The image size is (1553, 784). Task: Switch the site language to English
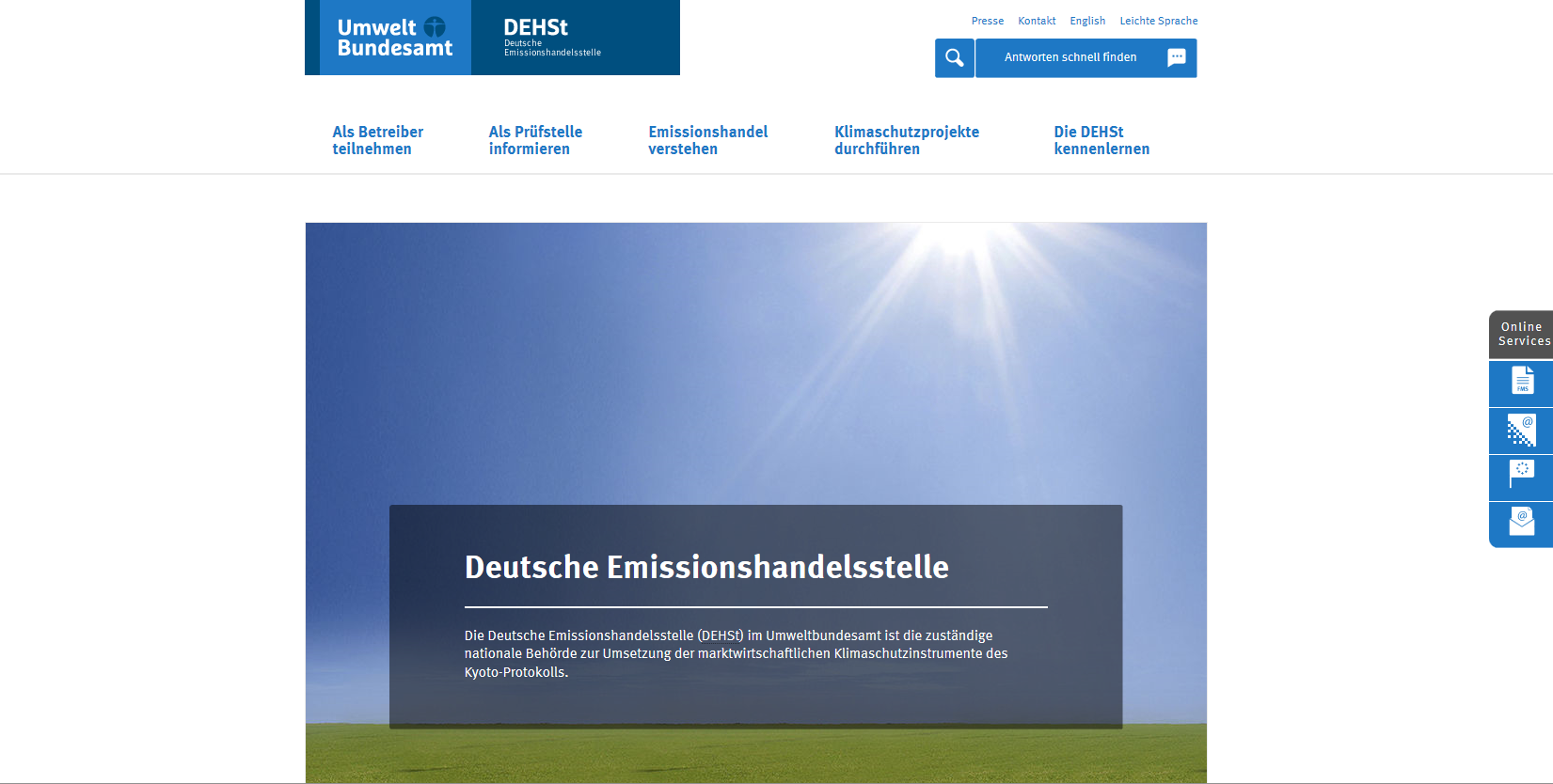coord(1087,21)
